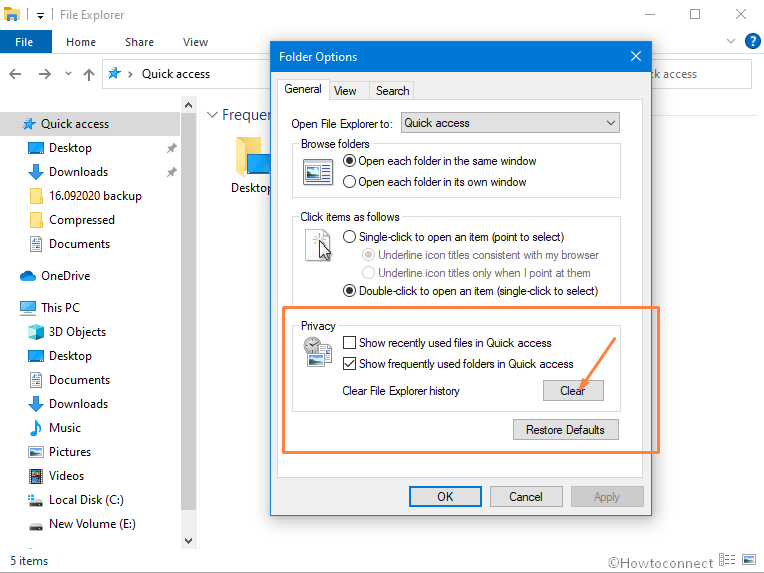Click the Help question mark icon
This screenshot has width=764, height=573.
click(x=752, y=42)
